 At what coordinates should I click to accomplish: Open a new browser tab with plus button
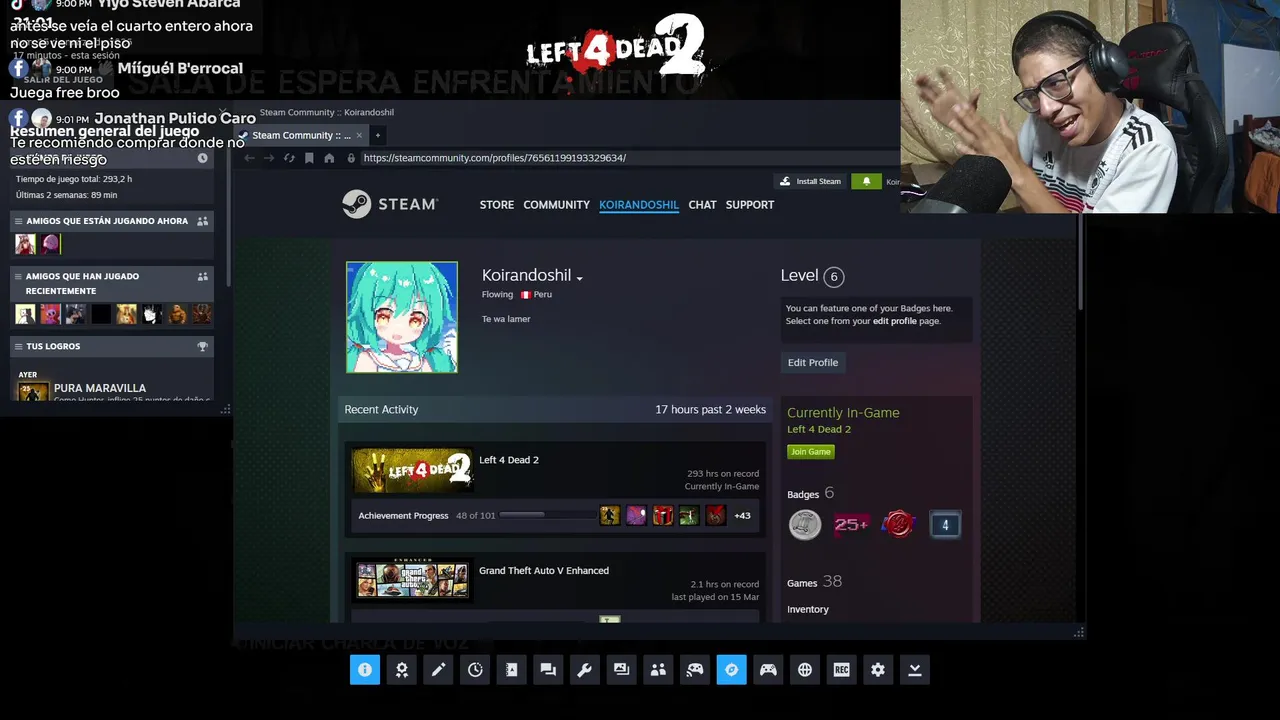377,135
